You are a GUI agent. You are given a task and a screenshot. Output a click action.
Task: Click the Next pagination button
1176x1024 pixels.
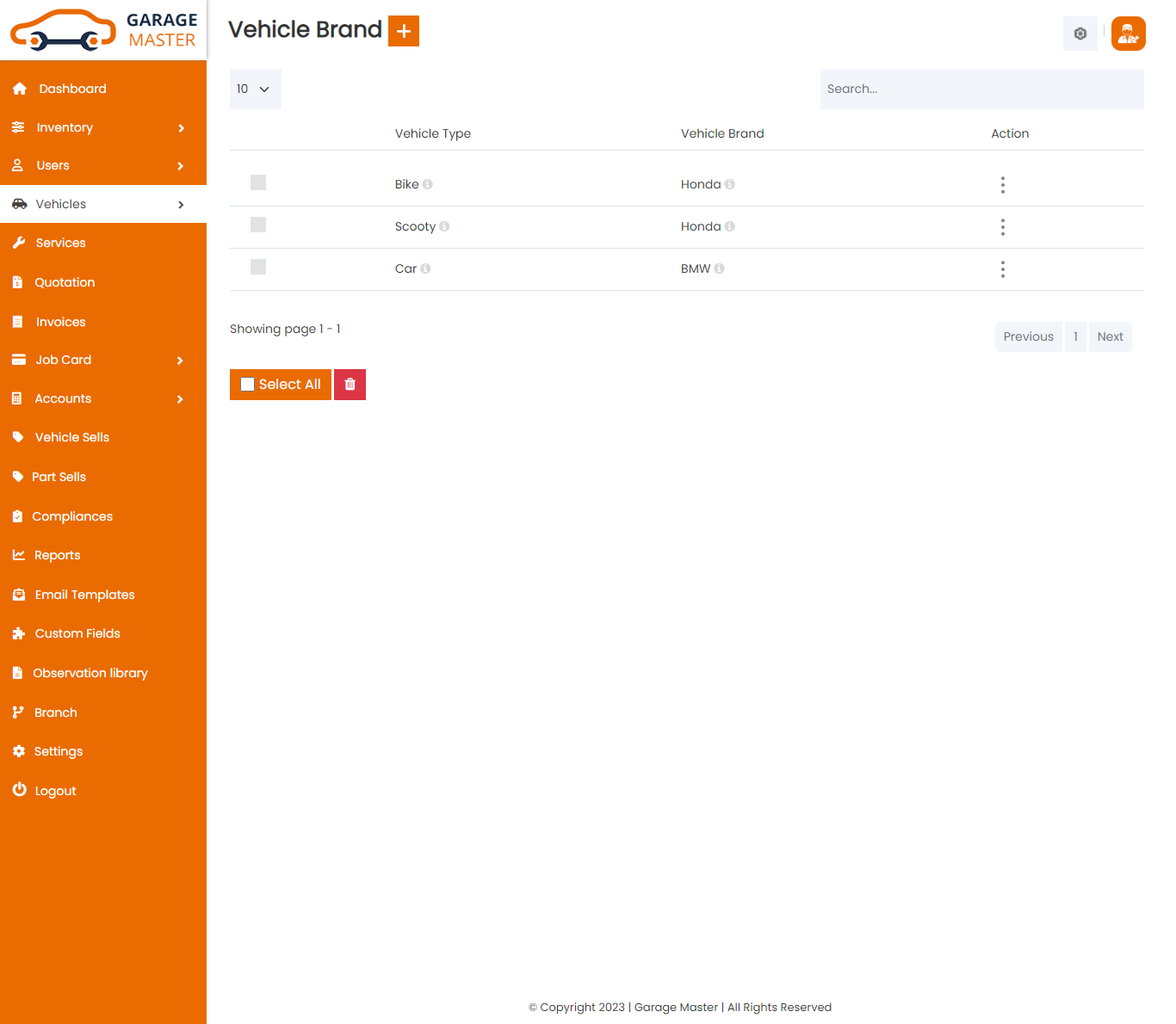pos(1110,336)
